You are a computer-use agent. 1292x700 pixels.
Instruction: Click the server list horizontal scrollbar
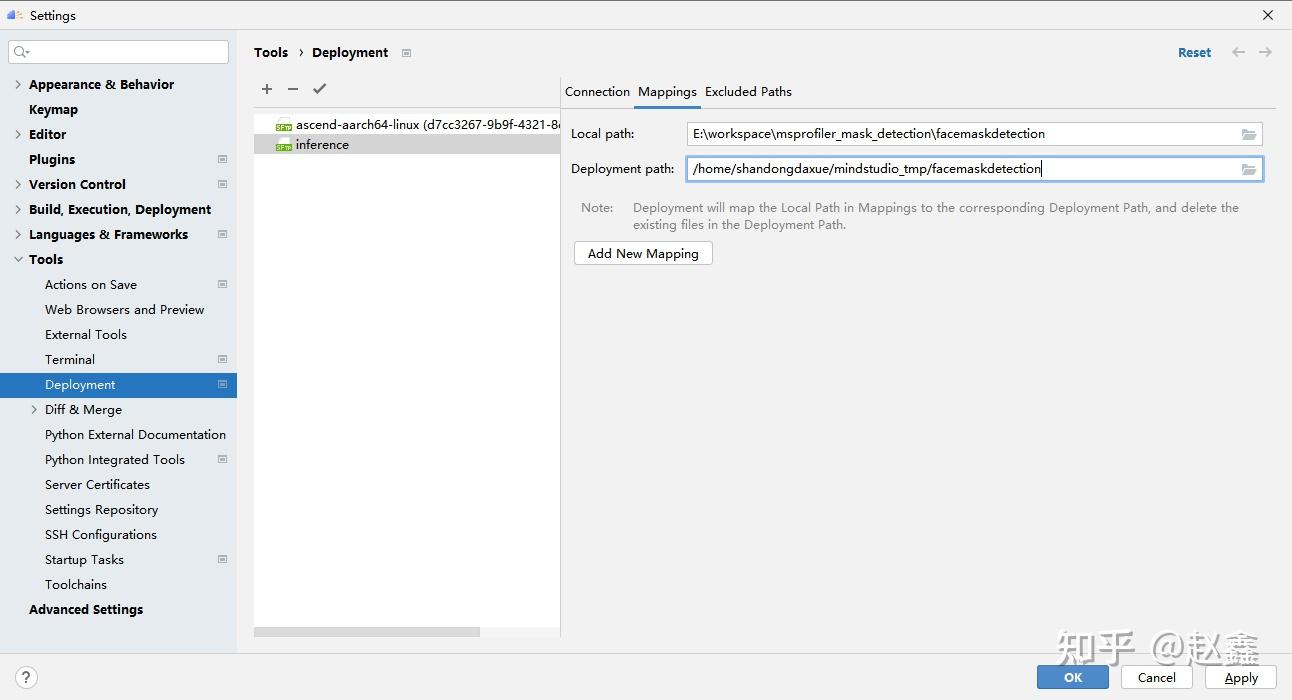[367, 632]
